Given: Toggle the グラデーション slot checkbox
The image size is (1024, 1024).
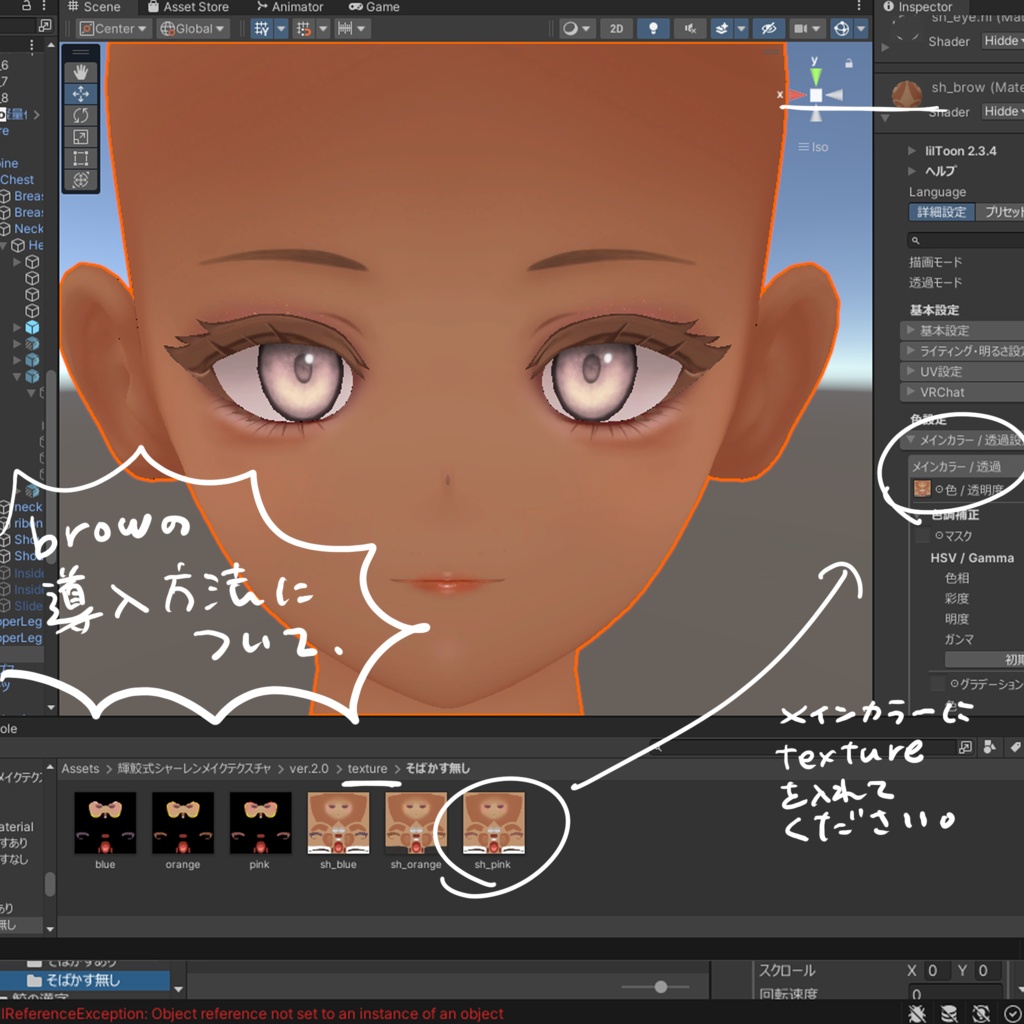Looking at the screenshot, I should pyautogui.click(x=938, y=684).
